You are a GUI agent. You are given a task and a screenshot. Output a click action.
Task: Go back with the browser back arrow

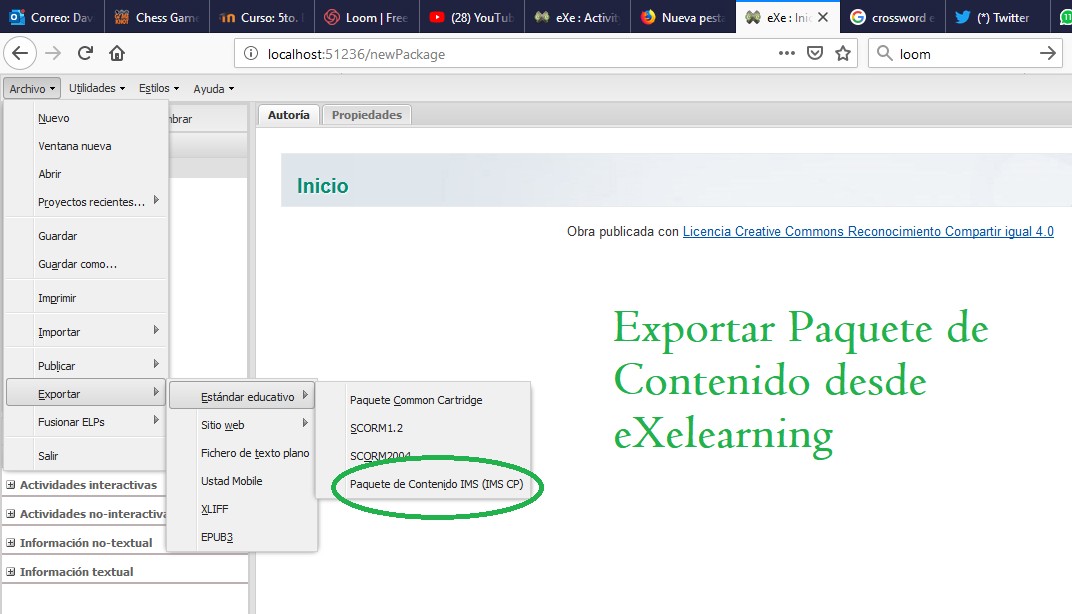click(x=21, y=53)
